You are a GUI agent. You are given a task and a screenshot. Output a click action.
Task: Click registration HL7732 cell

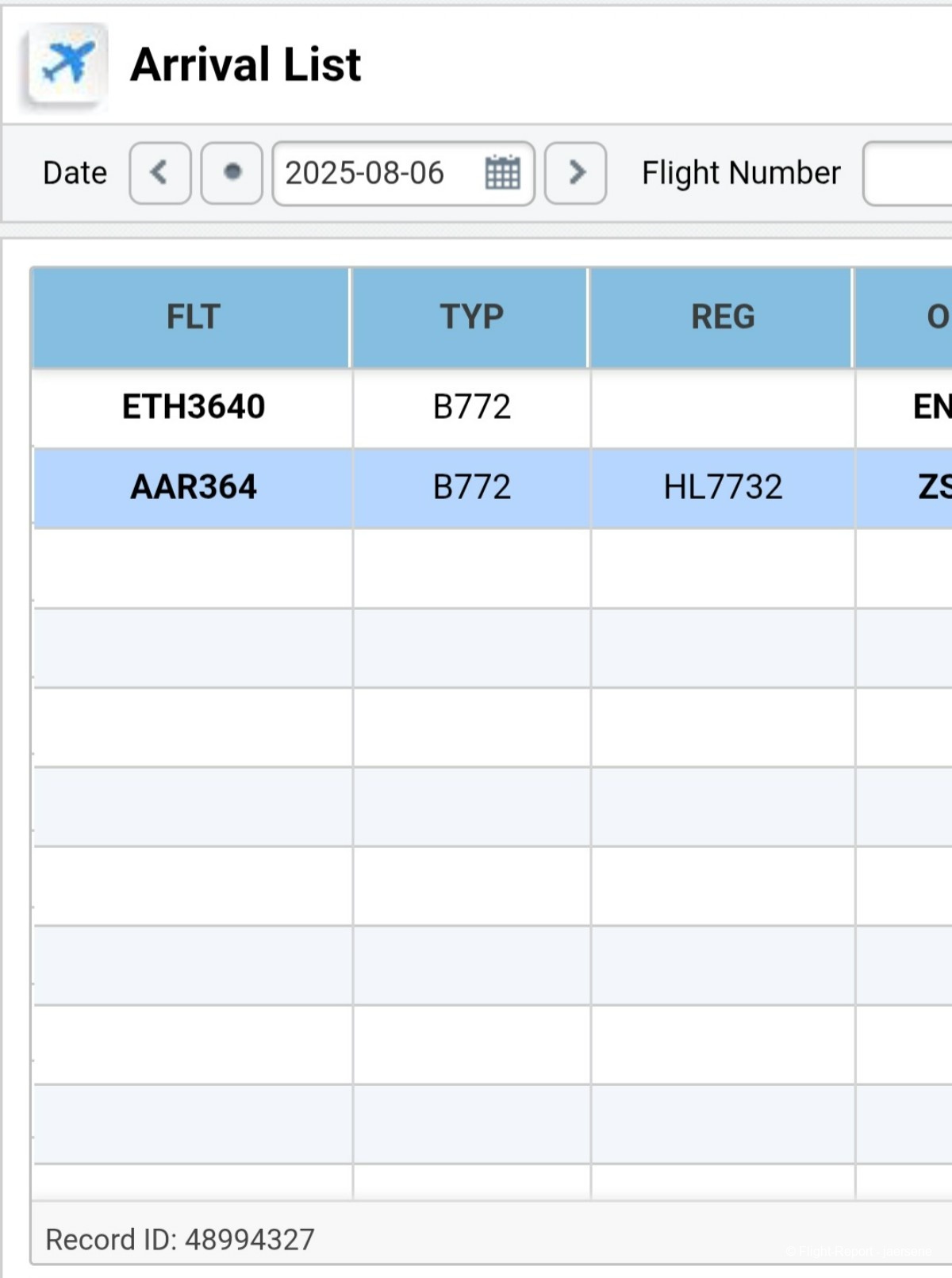722,487
